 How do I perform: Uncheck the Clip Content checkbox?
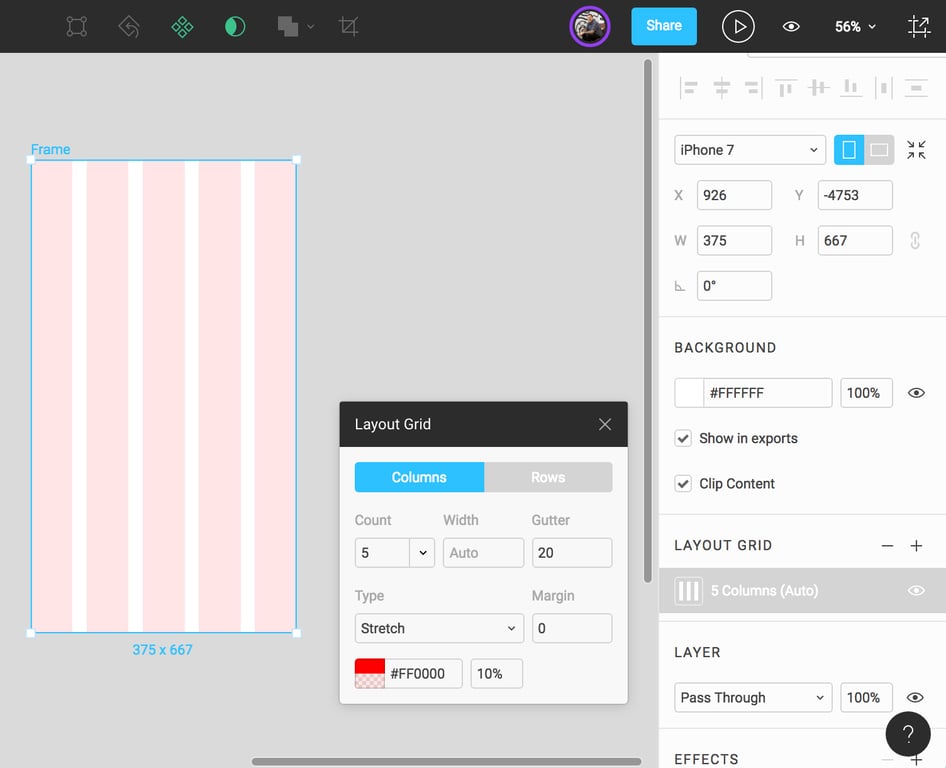(683, 483)
